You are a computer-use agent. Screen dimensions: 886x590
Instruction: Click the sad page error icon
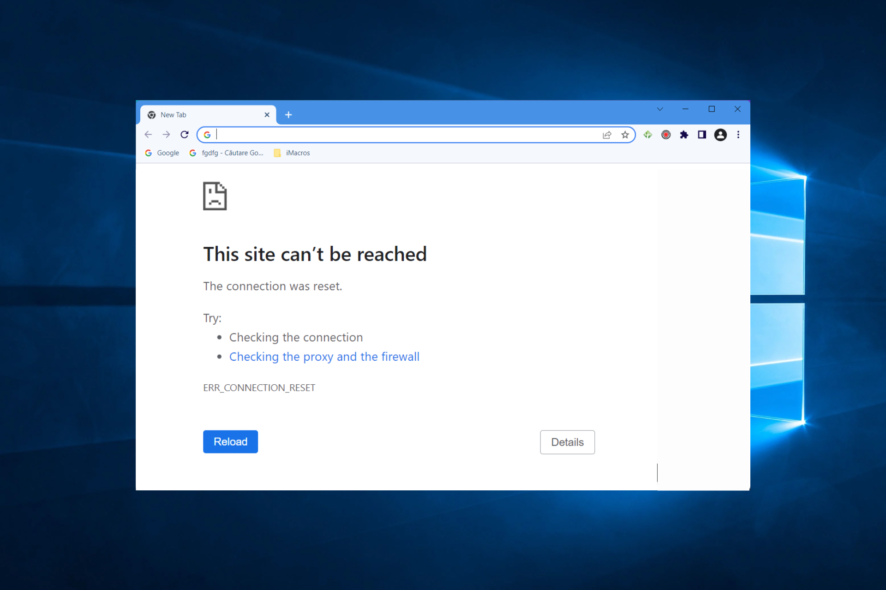click(x=215, y=196)
